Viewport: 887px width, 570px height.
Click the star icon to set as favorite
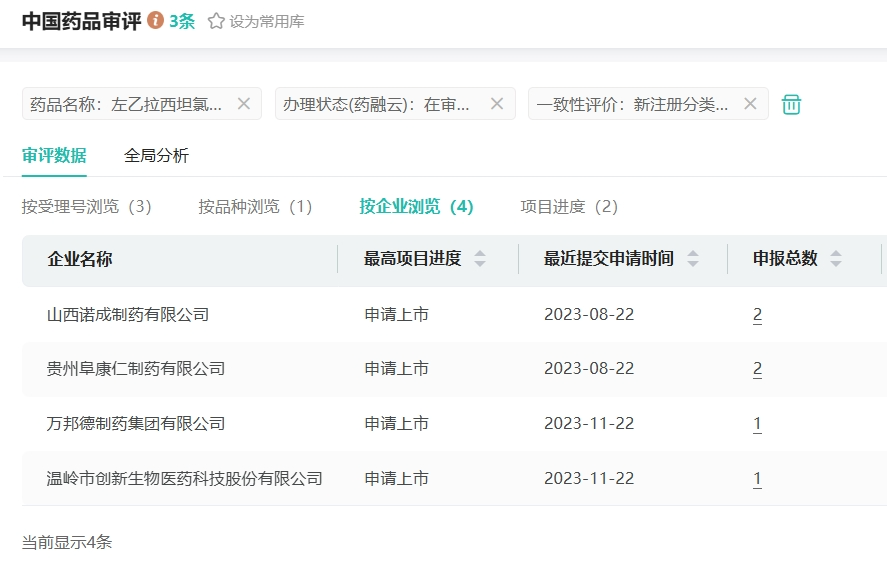pos(216,21)
